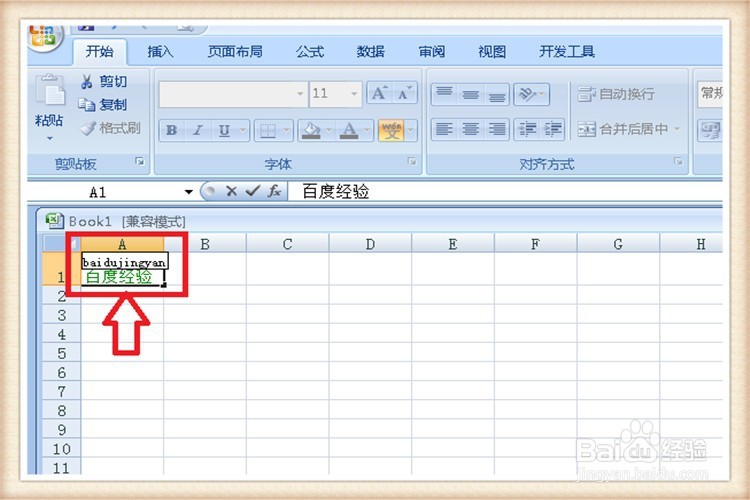Click the Increase Indent icon
Viewport: 750px width, 500px height.
(x=552, y=129)
